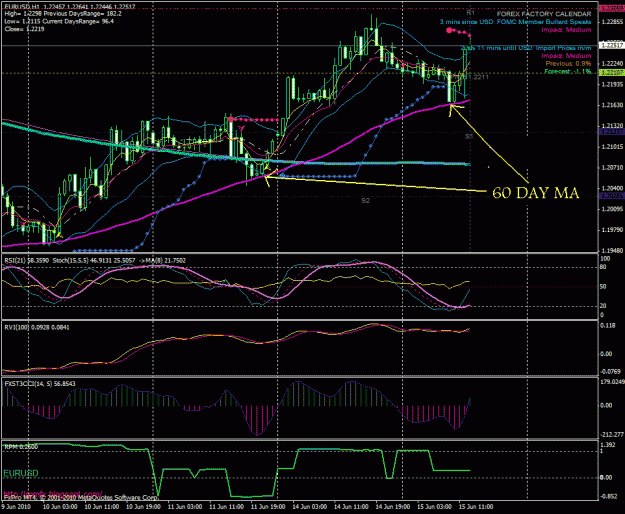The image size is (625, 514).
Task: Click the 1.21630 price axis value
Action: coord(612,105)
